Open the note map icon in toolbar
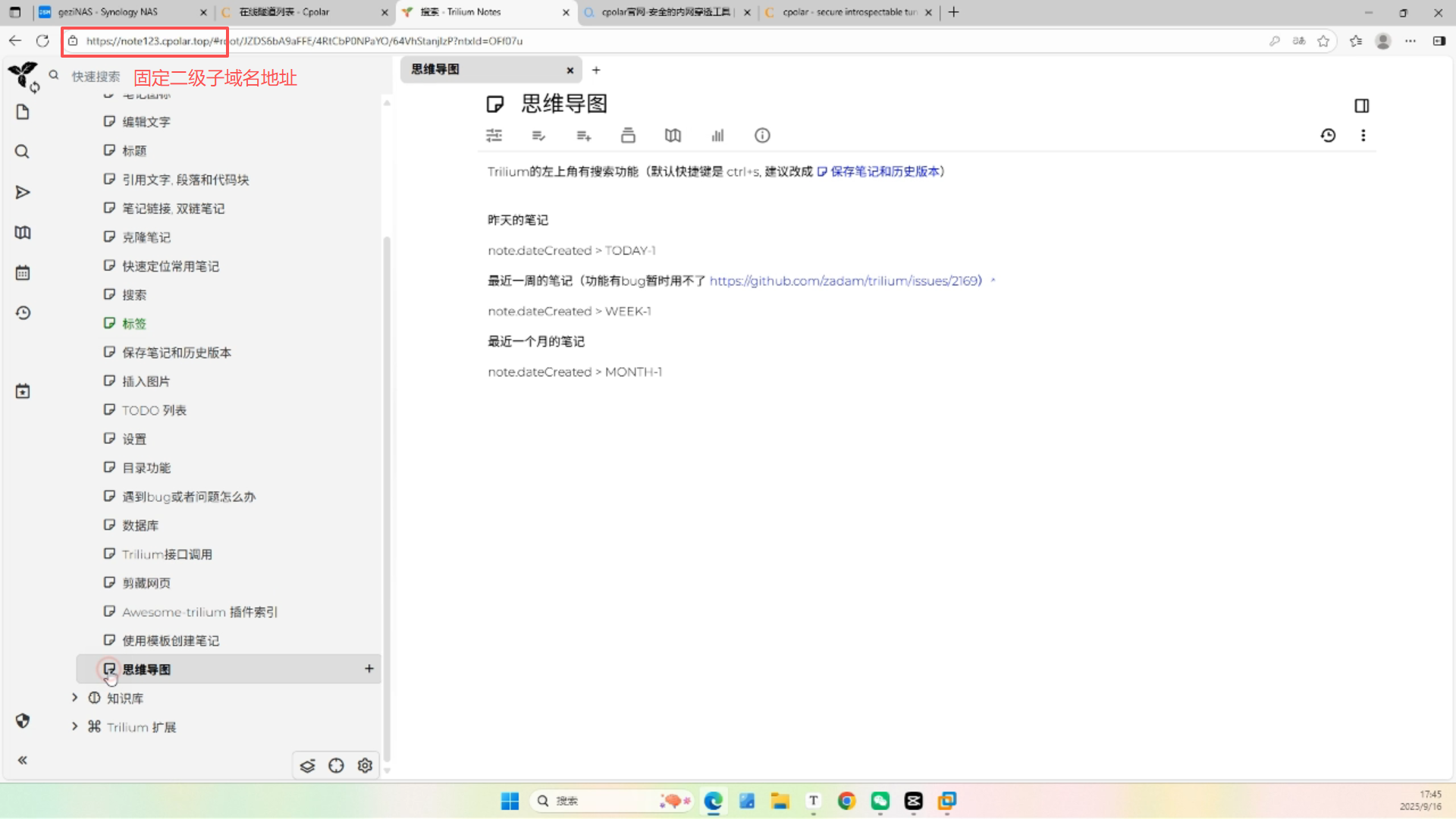This screenshot has height=819, width=1456. click(673, 135)
